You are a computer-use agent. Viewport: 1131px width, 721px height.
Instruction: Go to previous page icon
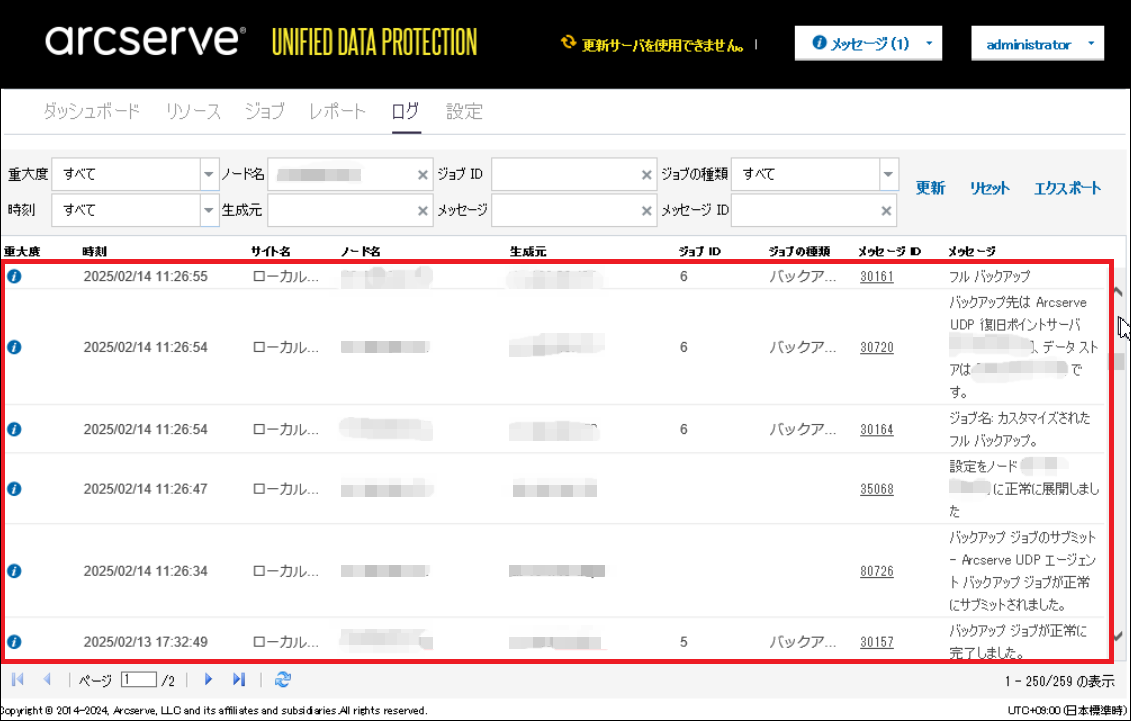tap(47, 679)
